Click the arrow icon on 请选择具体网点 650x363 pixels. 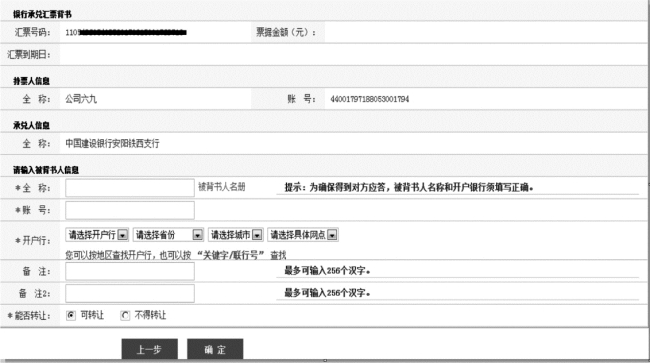(332, 235)
